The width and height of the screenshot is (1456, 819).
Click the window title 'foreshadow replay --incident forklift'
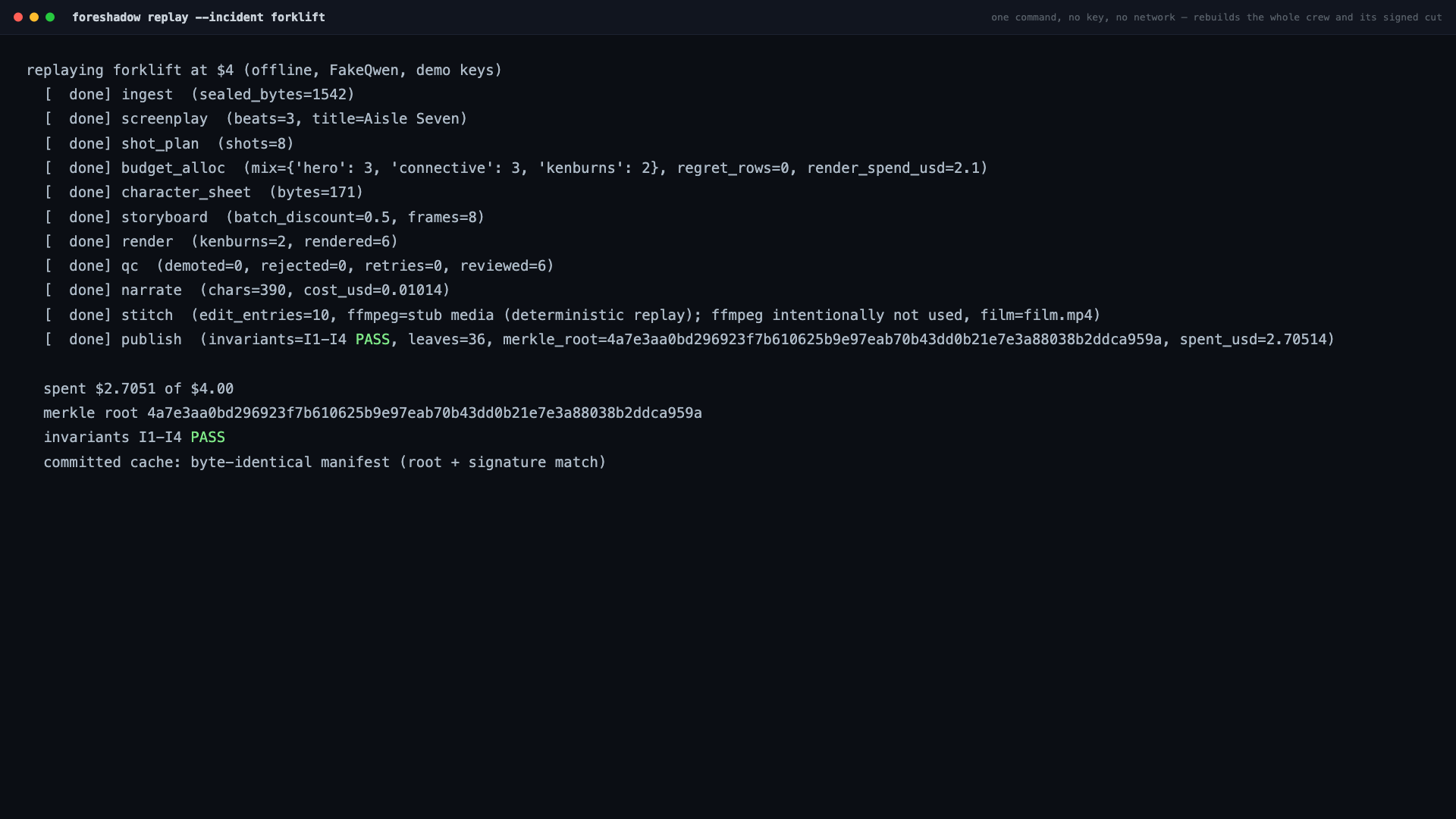click(x=199, y=17)
